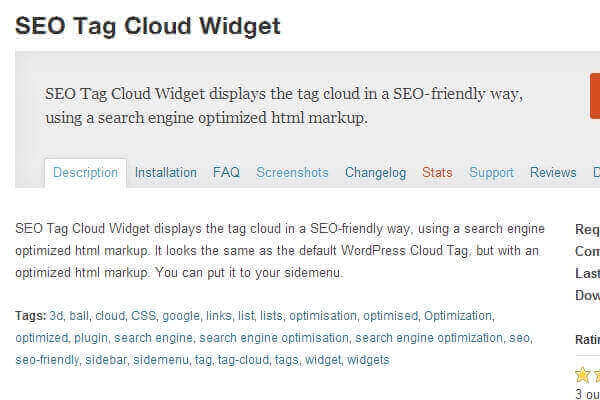The height and width of the screenshot is (400, 600).
Task: Click the gold rating star icon
Action: (583, 375)
